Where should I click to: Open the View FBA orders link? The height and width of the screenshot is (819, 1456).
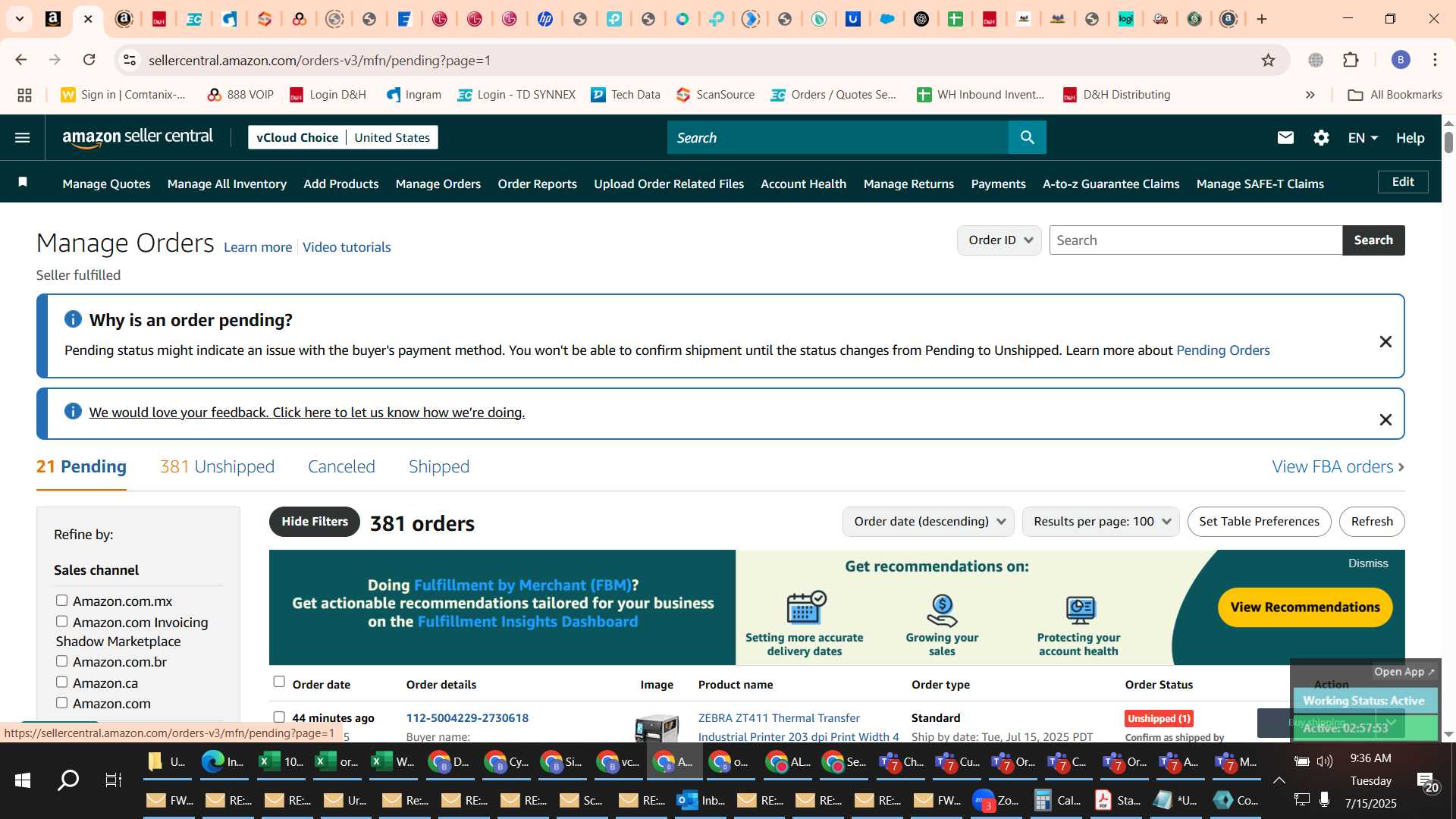click(x=1338, y=466)
